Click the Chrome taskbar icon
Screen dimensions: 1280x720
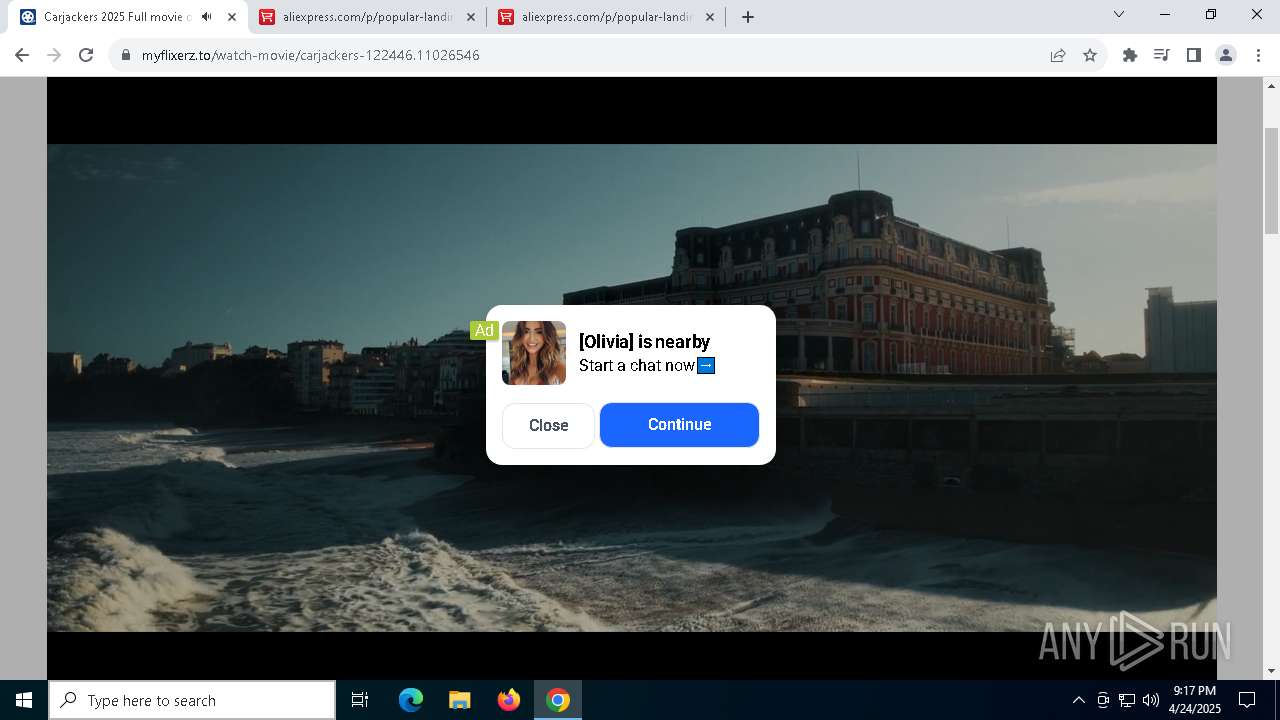[x=558, y=700]
